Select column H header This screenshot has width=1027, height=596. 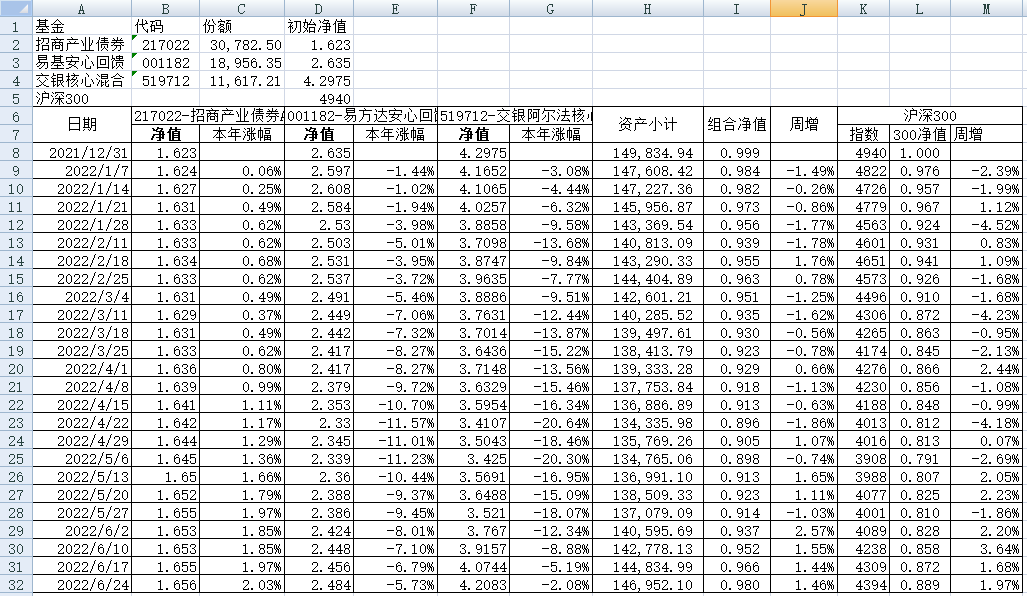[648, 8]
